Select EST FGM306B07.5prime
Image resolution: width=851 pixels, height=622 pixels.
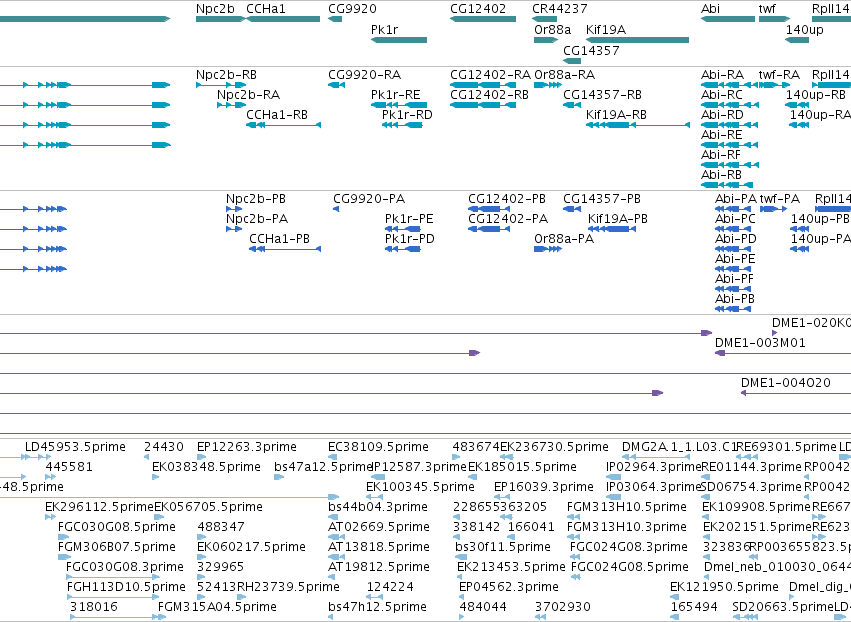[117, 547]
